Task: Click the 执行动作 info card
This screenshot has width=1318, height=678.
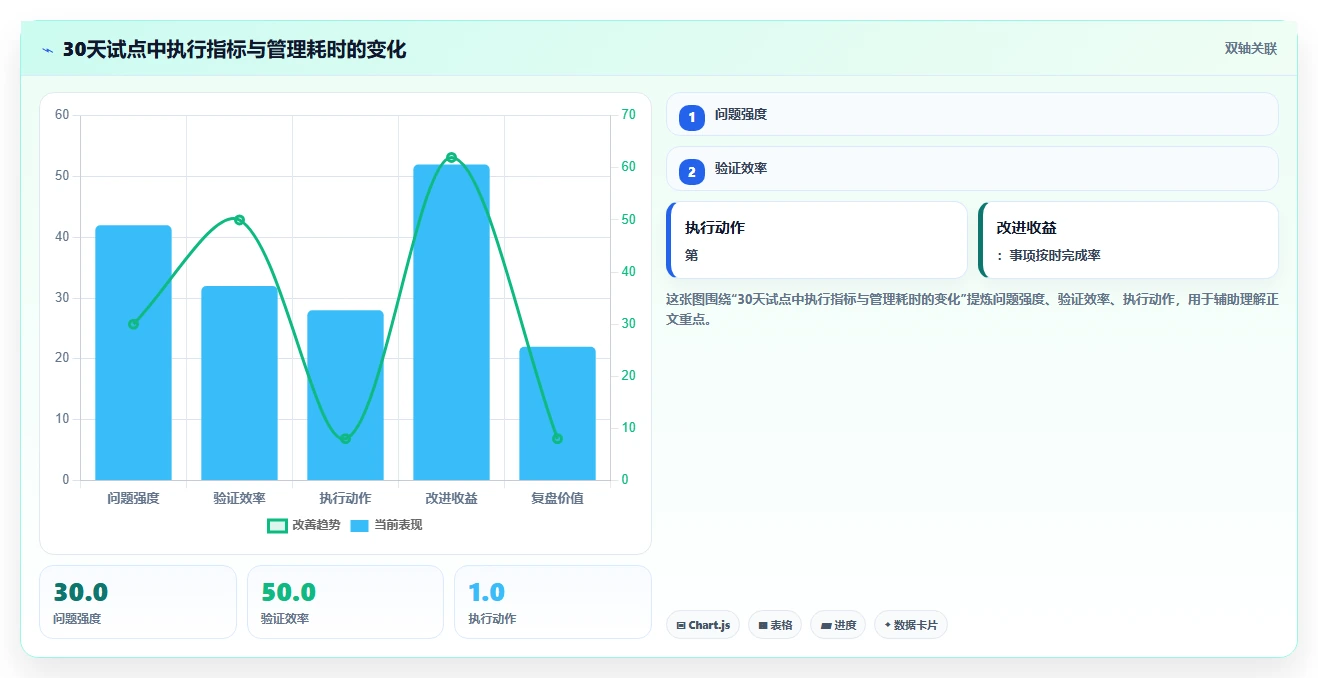Action: [817, 240]
